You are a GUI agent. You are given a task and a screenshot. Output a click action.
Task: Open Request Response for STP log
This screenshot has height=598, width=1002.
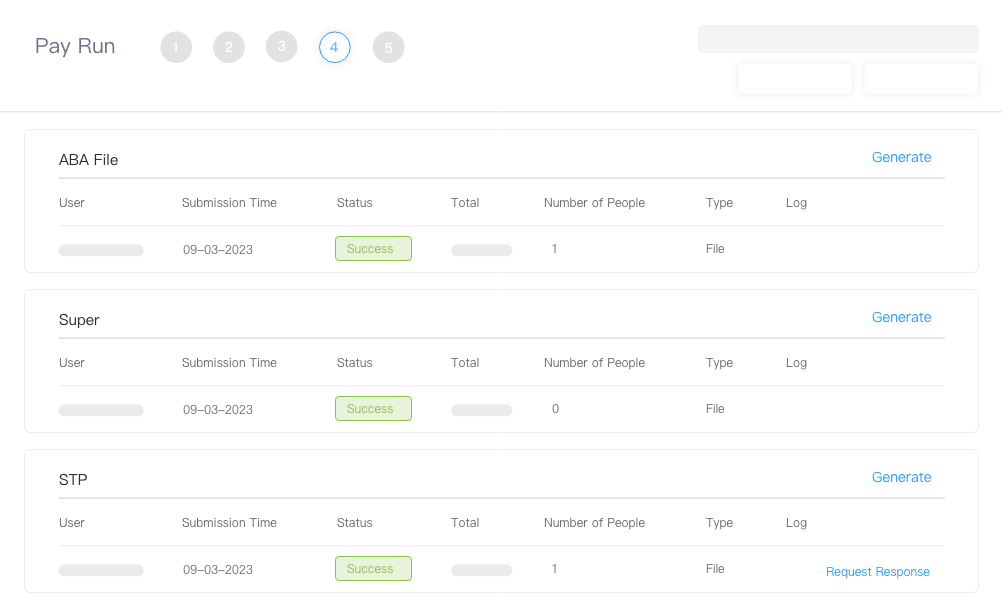pos(877,572)
